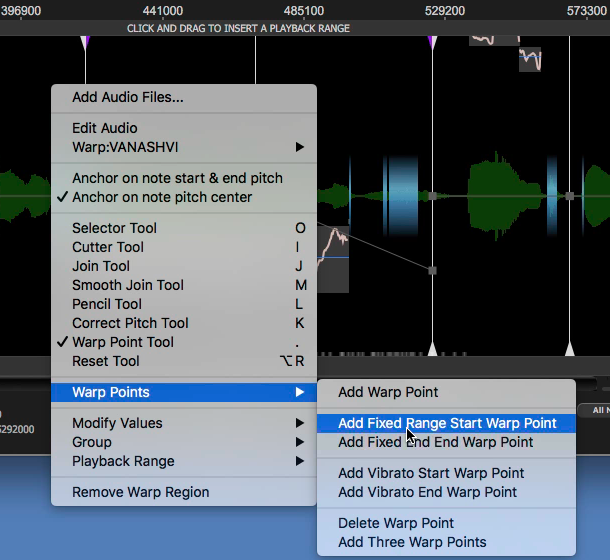Choose the Selector Tool

114,228
